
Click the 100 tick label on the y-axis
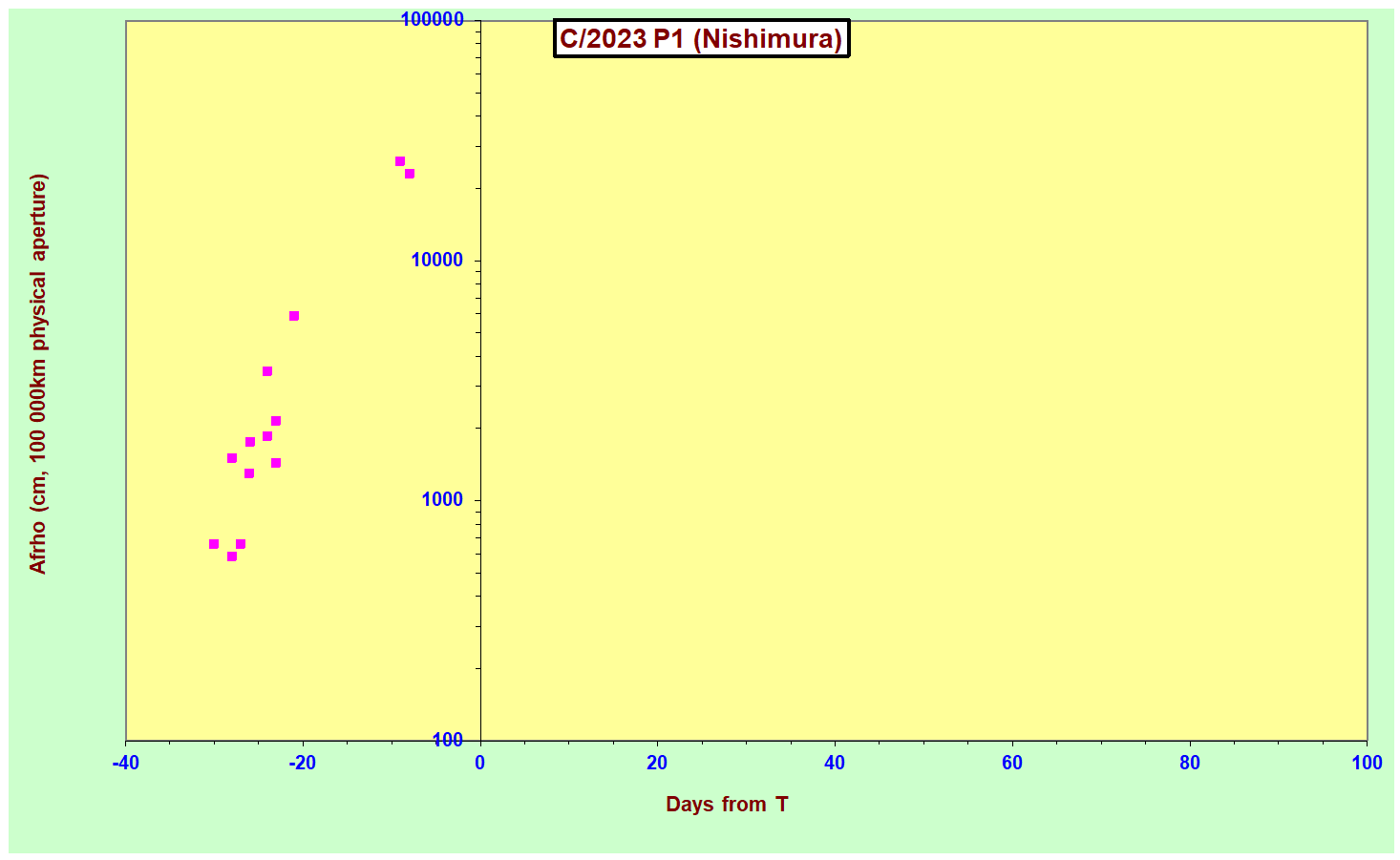tap(447, 740)
